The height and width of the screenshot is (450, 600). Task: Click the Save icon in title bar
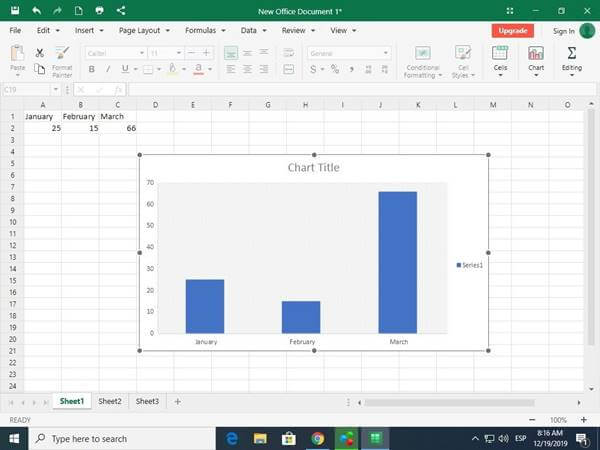[x=14, y=10]
